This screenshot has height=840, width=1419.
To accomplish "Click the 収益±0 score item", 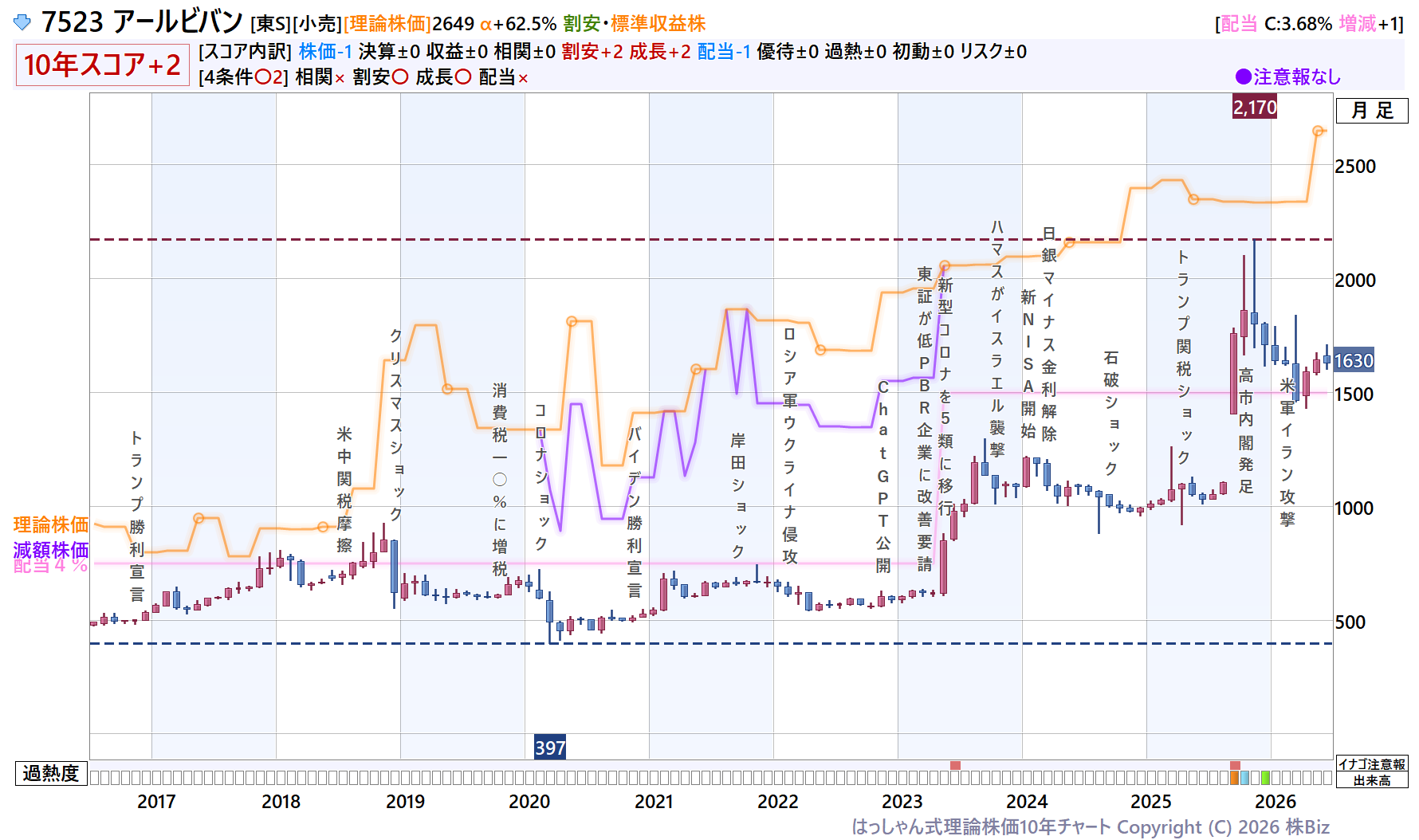I will pyautogui.click(x=457, y=52).
